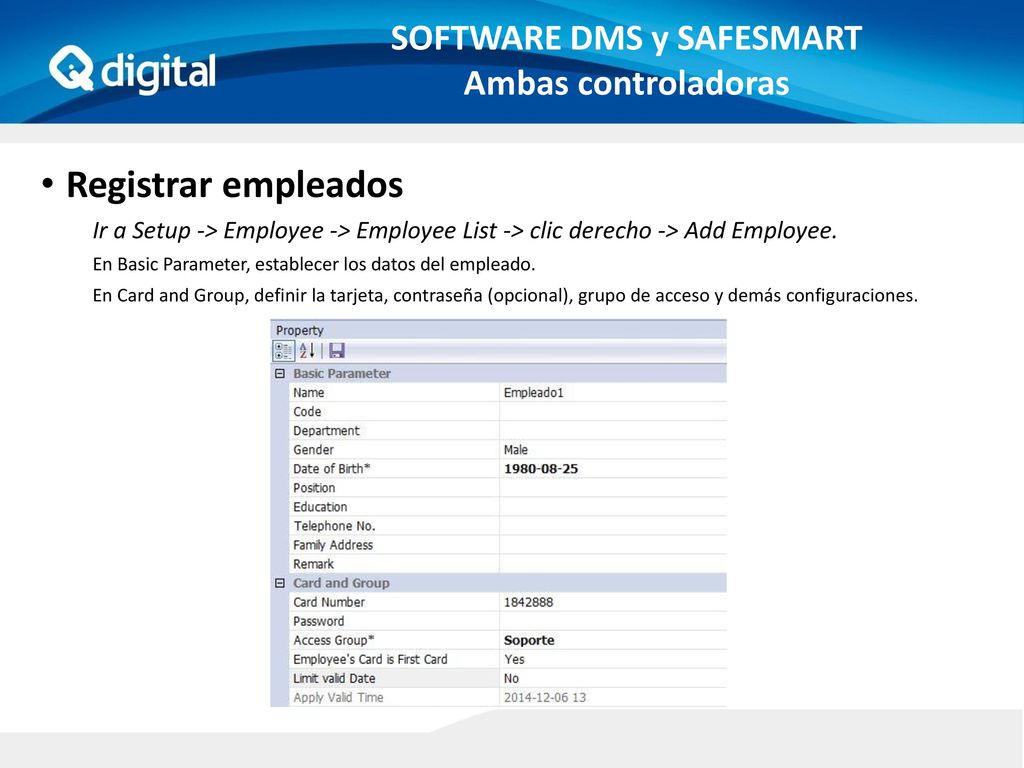This screenshot has width=1024, height=768.
Task: Click the empty Department value field
Action: (x=613, y=430)
